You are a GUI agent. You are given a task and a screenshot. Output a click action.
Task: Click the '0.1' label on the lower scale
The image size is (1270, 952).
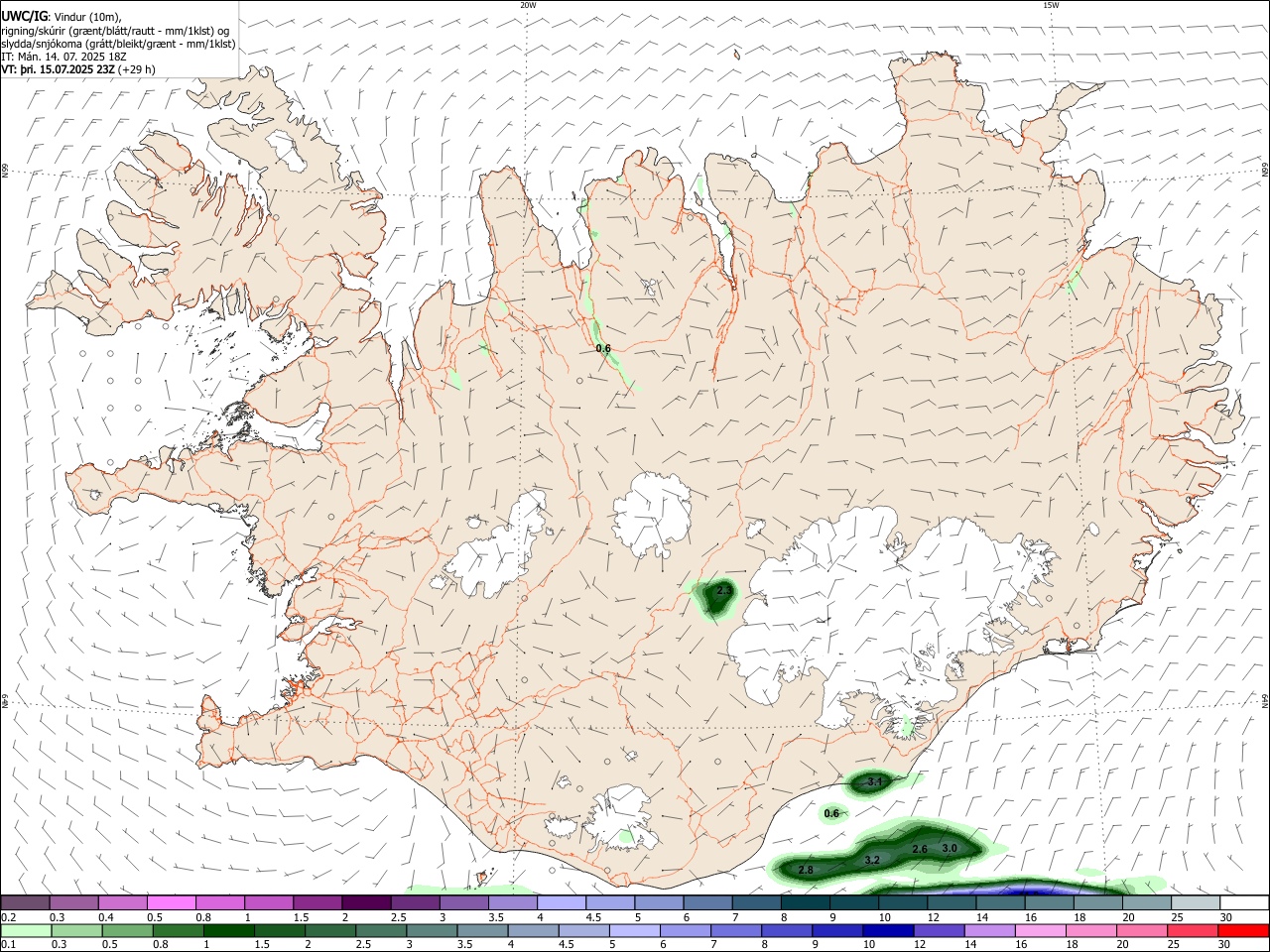[x=8, y=944]
